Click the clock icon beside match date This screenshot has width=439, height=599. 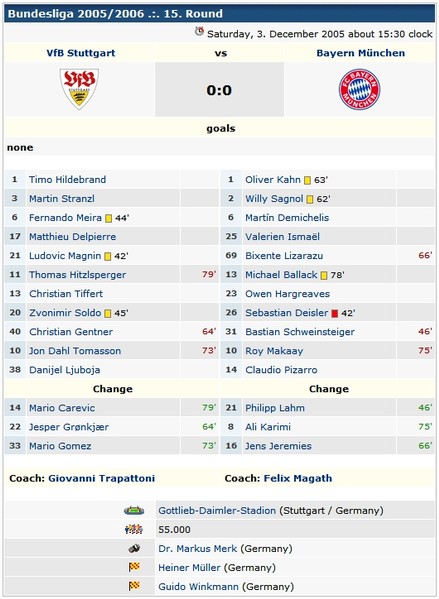pos(199,32)
